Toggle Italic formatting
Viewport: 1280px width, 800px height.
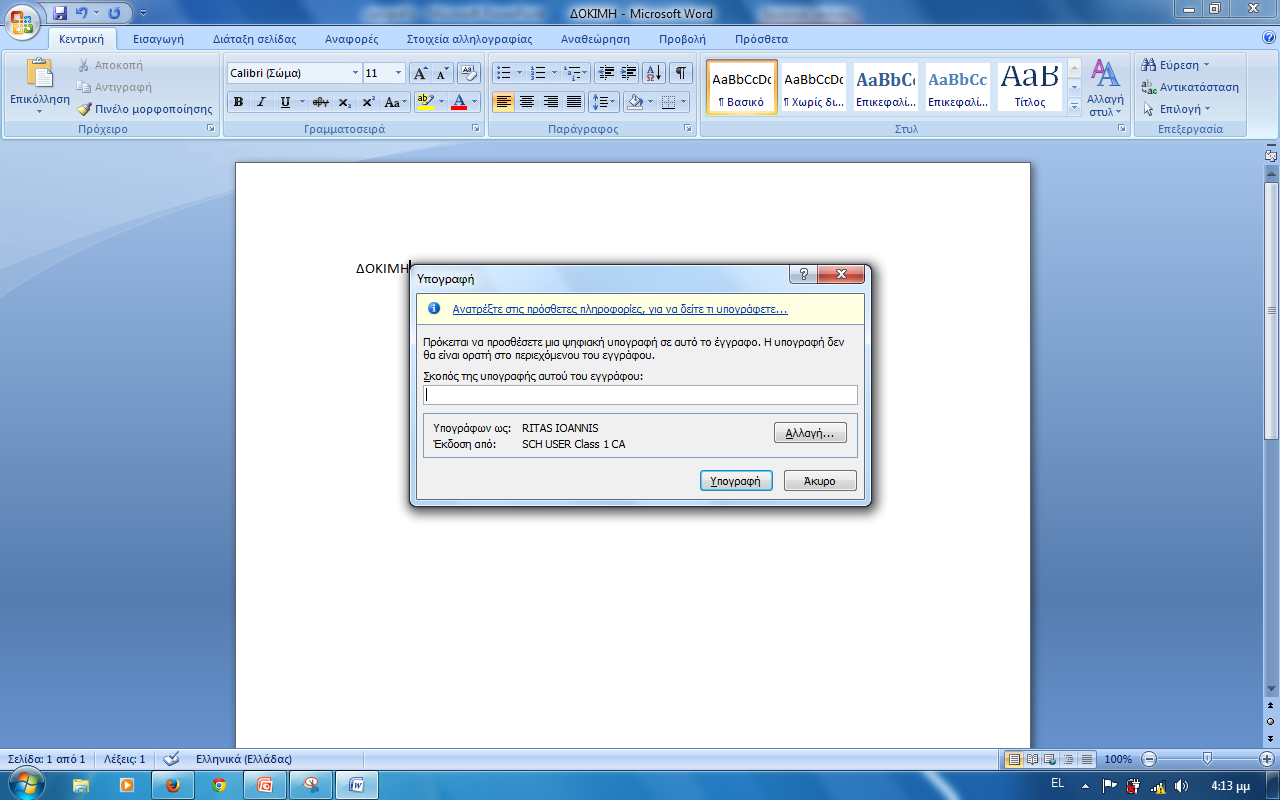262,102
